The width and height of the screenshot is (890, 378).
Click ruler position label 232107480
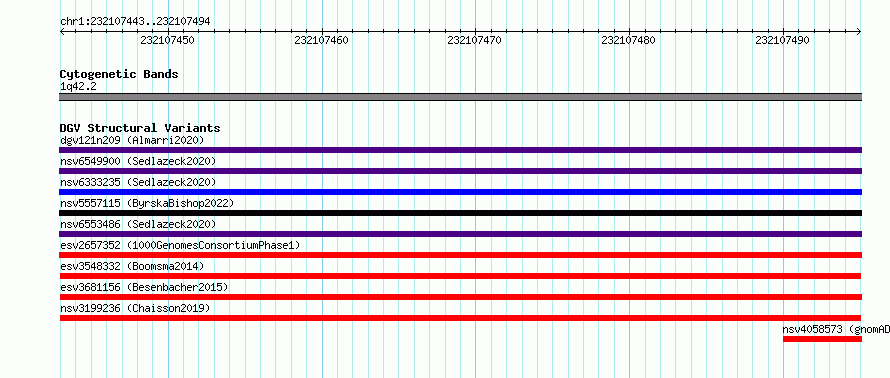pyautogui.click(x=628, y=40)
